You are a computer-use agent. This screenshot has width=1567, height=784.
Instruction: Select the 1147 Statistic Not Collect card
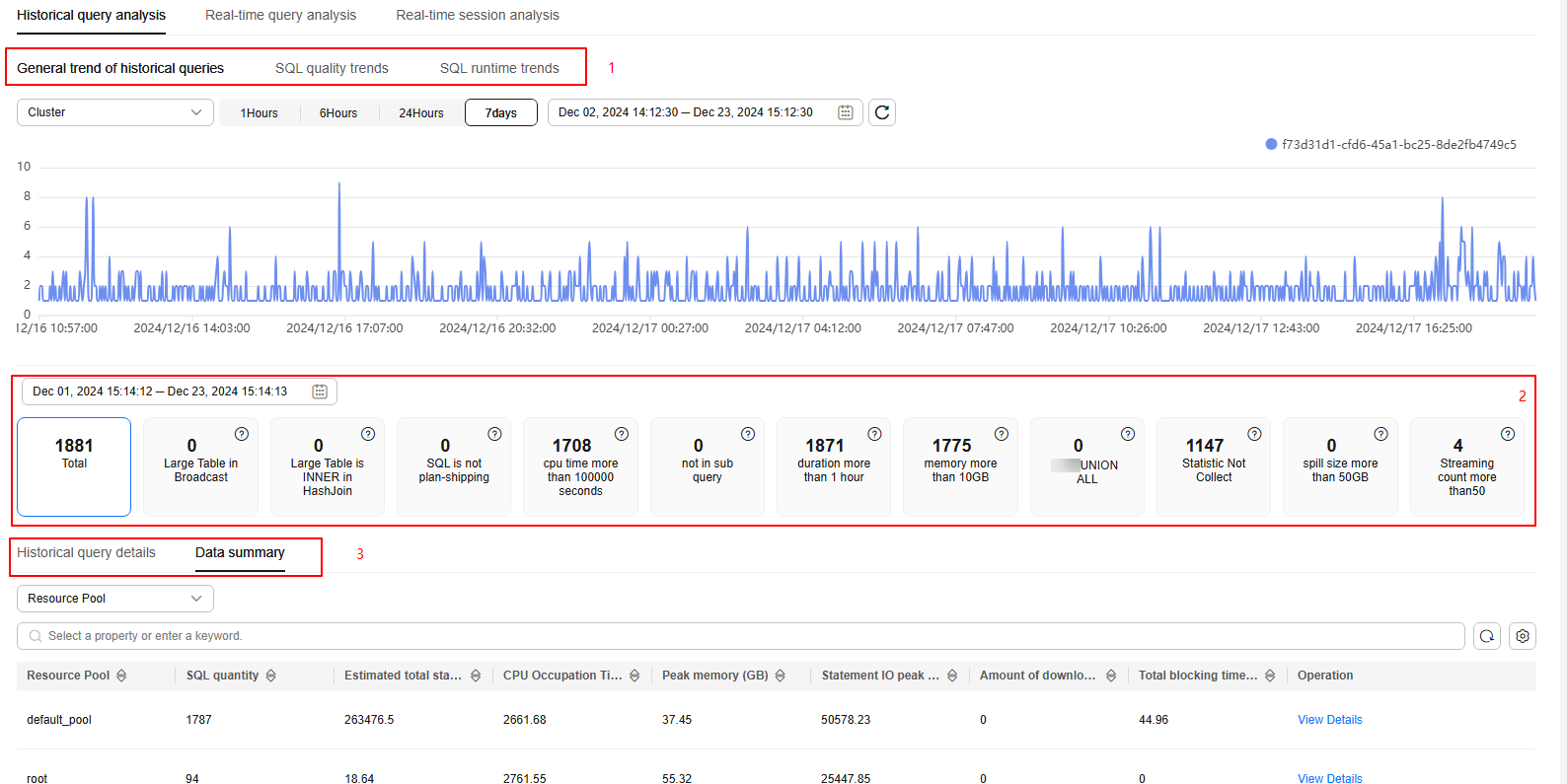pos(1214,466)
